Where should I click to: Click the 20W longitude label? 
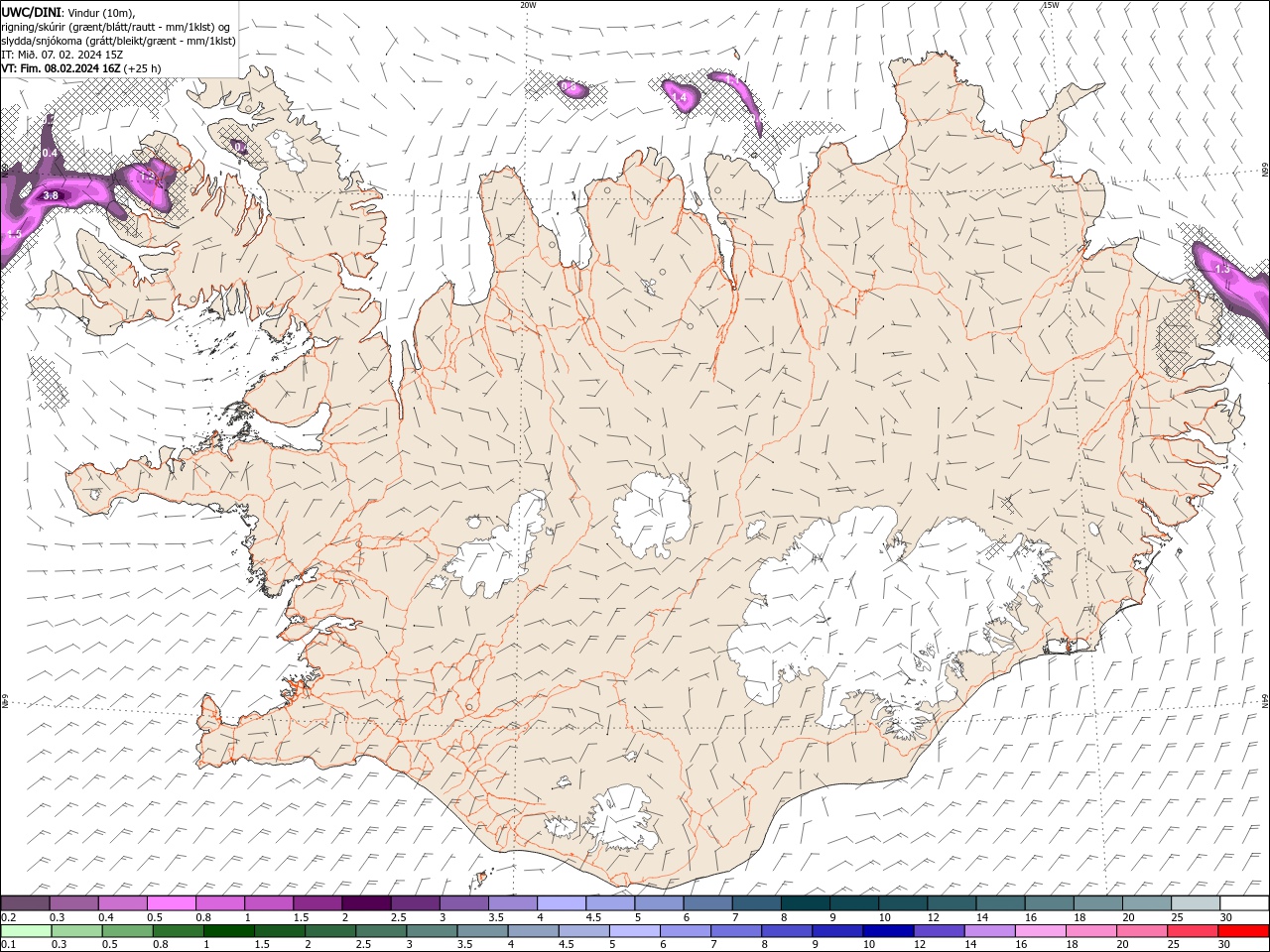[x=529, y=5]
